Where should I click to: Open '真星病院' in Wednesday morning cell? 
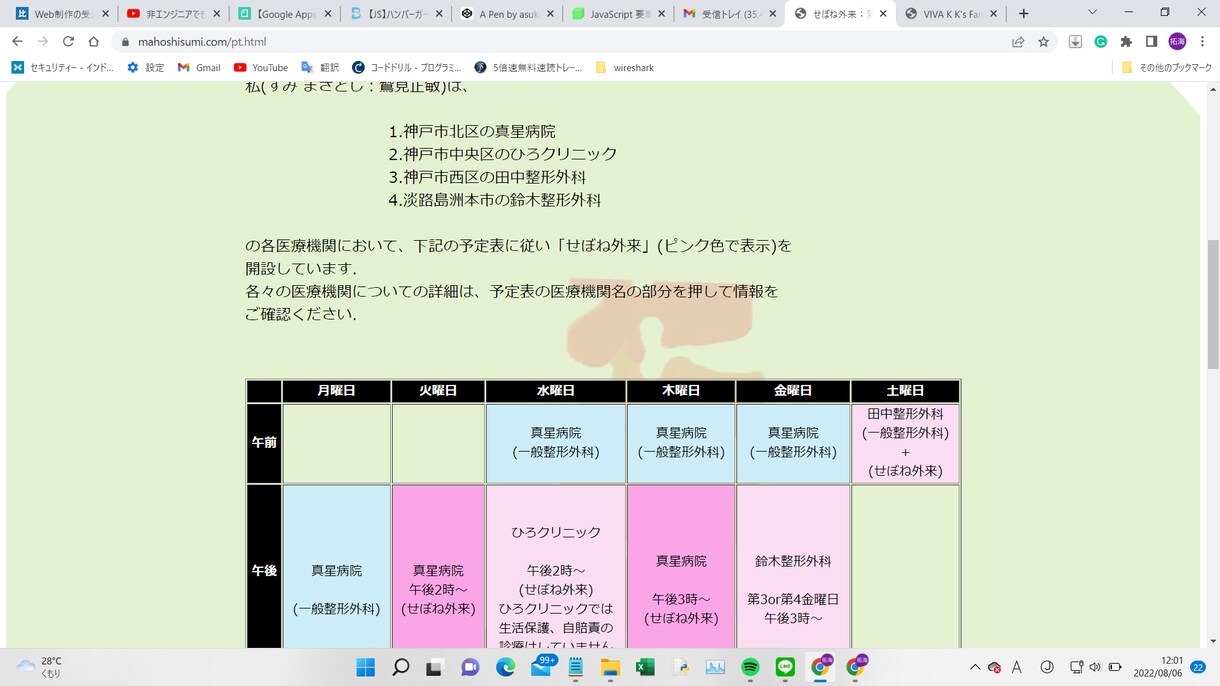click(x=556, y=433)
